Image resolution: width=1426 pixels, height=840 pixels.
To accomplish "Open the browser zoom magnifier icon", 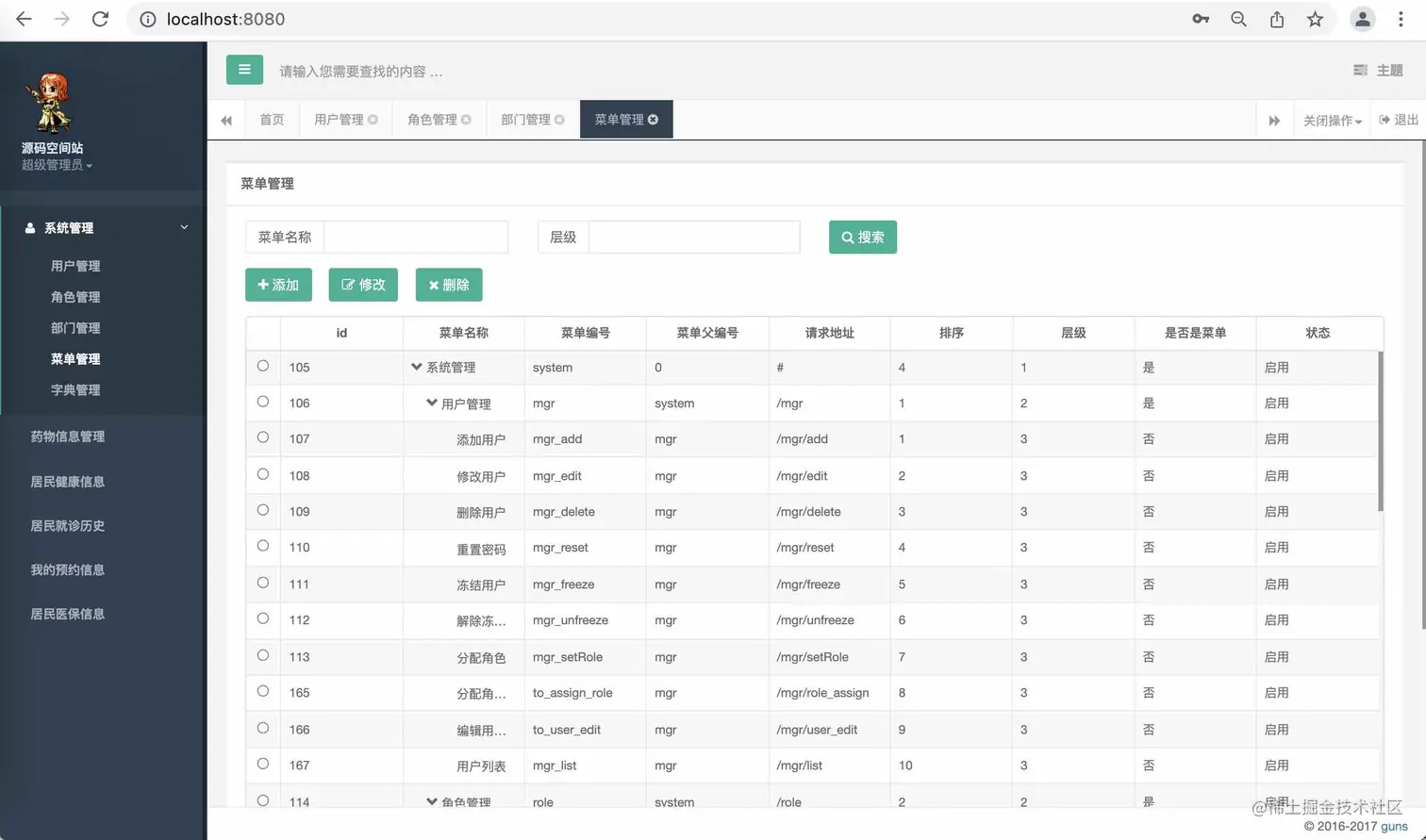I will pyautogui.click(x=1238, y=19).
